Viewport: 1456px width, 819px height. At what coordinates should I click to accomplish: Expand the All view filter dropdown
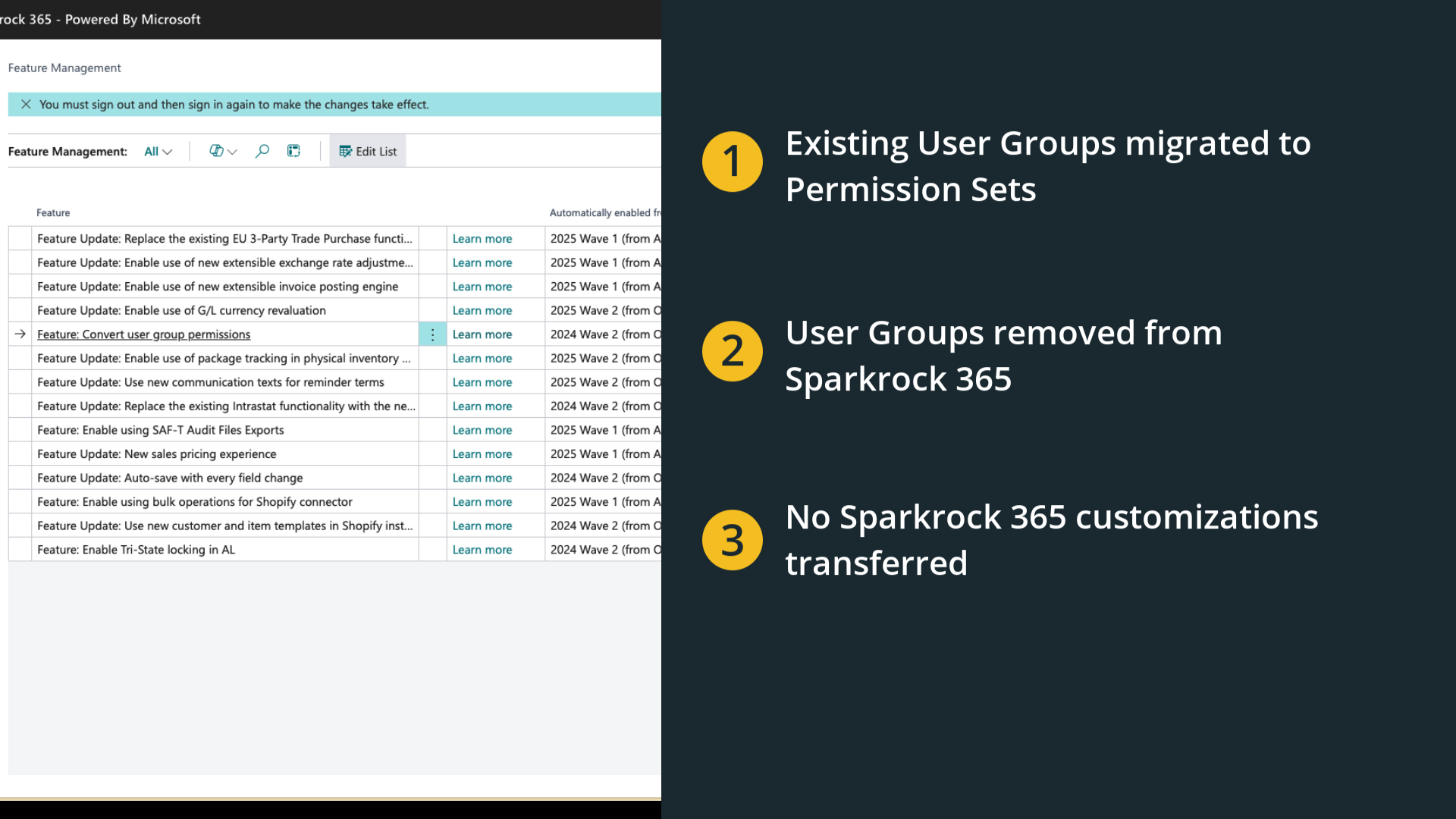pyautogui.click(x=158, y=152)
